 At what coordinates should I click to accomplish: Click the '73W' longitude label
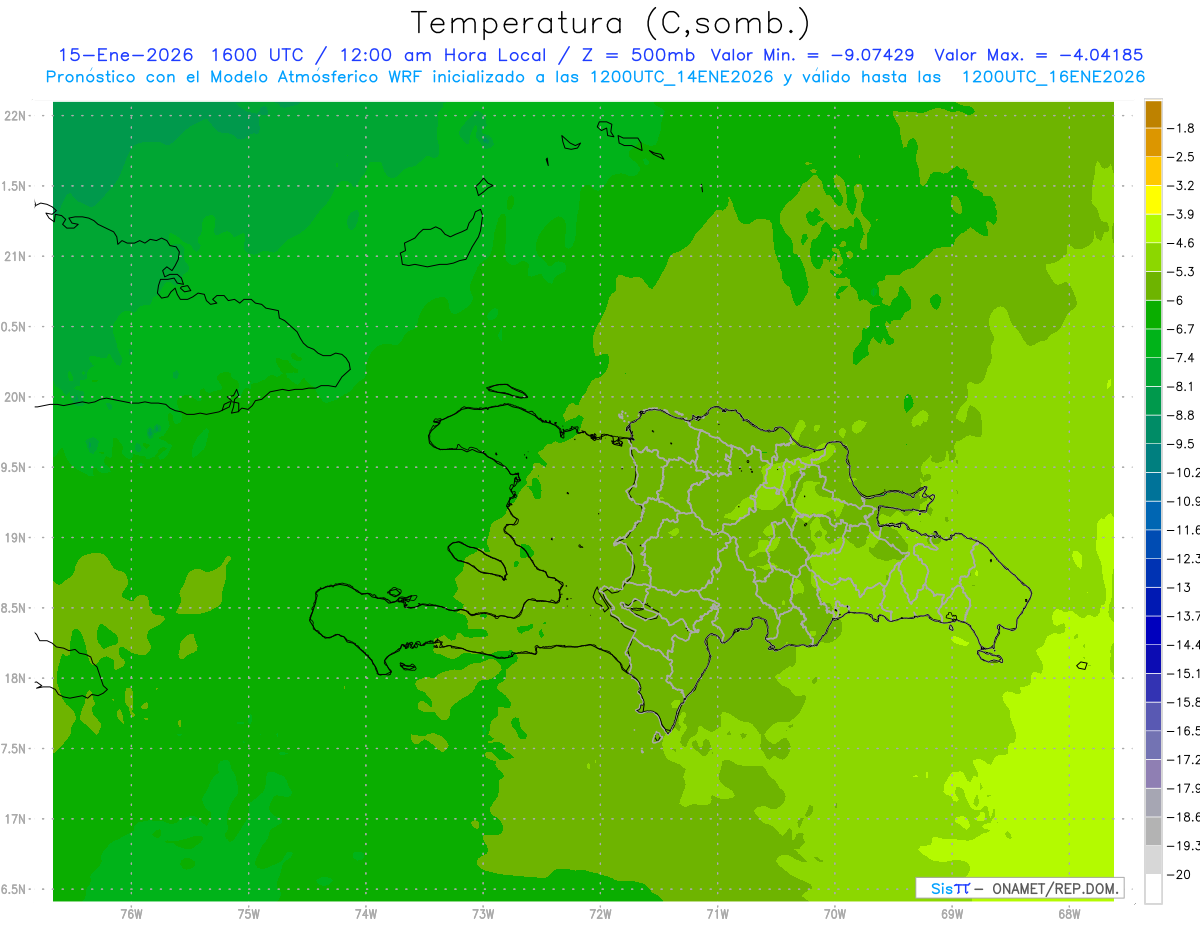tap(483, 914)
